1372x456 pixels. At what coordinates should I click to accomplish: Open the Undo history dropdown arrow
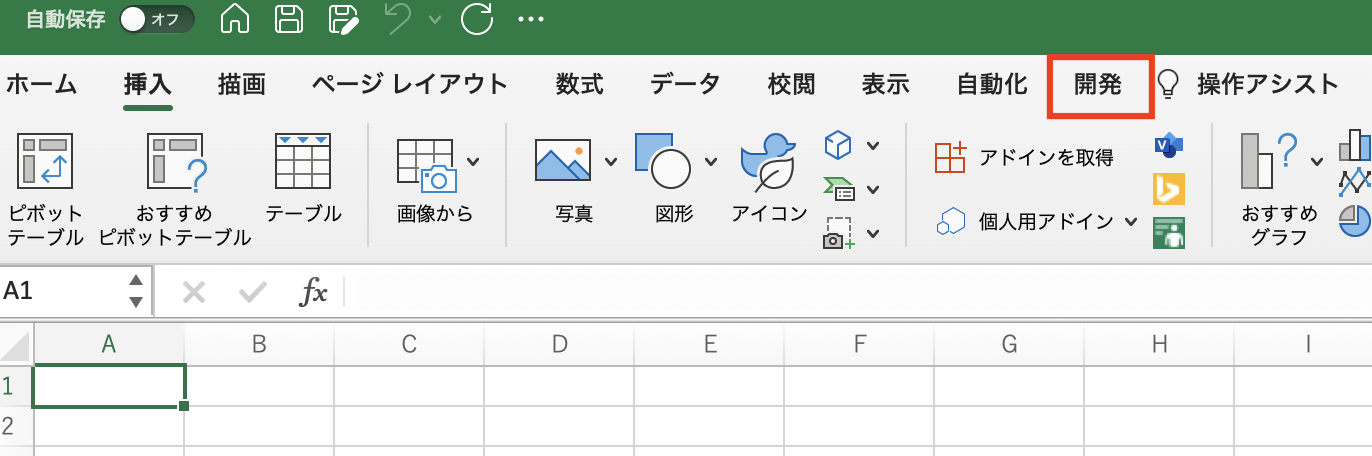tap(434, 19)
